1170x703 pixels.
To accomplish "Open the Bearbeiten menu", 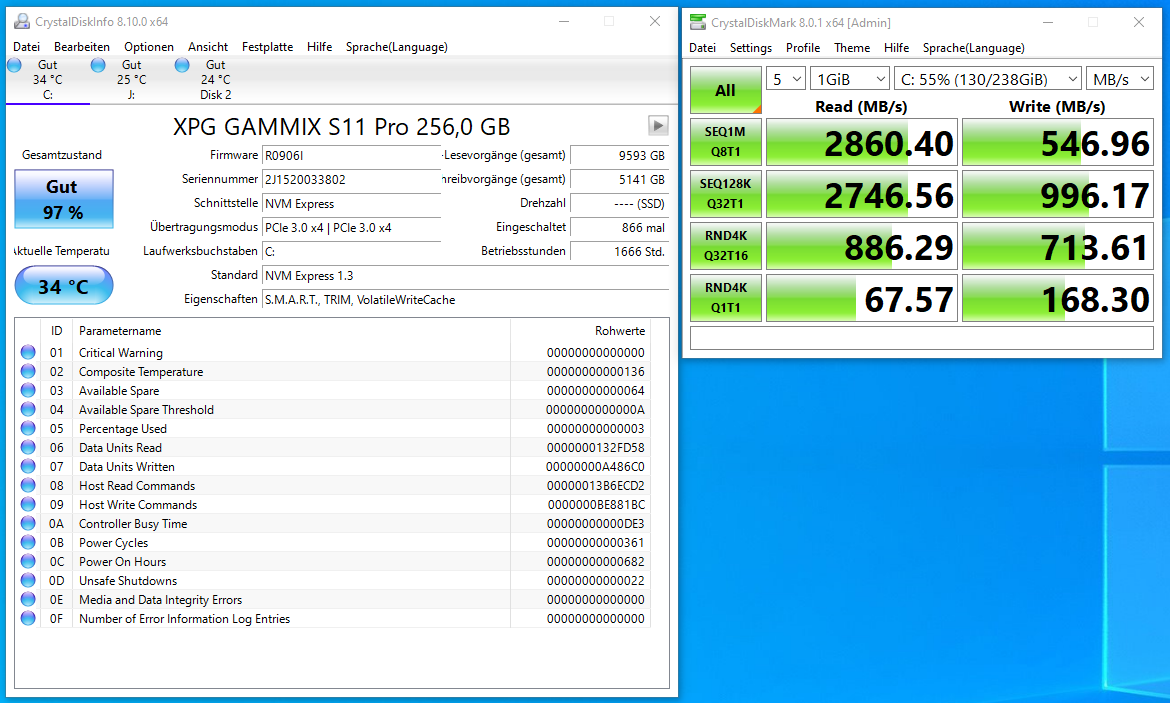I will (x=82, y=47).
